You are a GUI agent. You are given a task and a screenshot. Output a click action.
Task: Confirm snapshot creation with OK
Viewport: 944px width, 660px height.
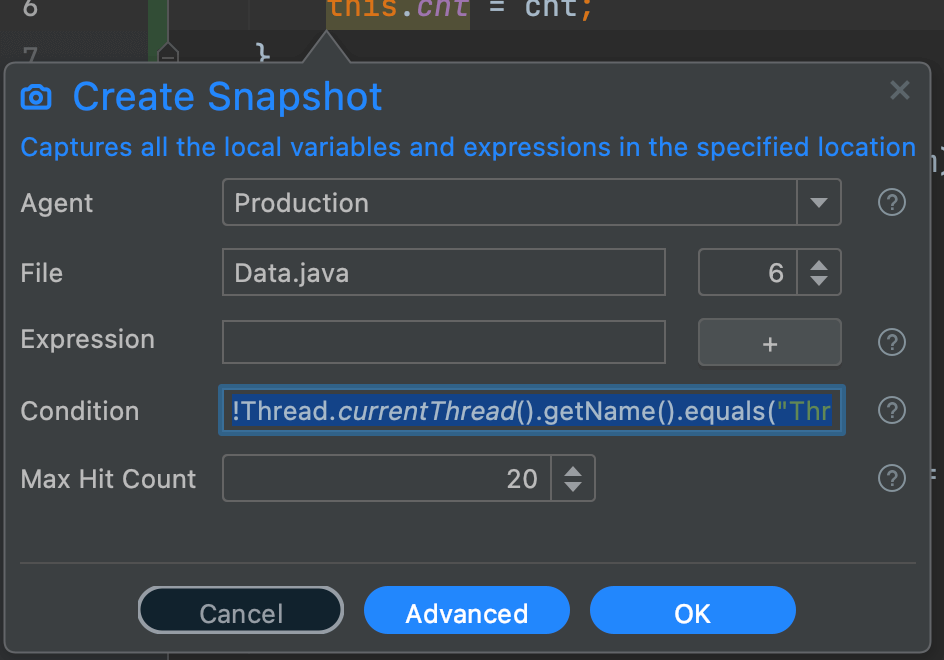[x=692, y=612]
